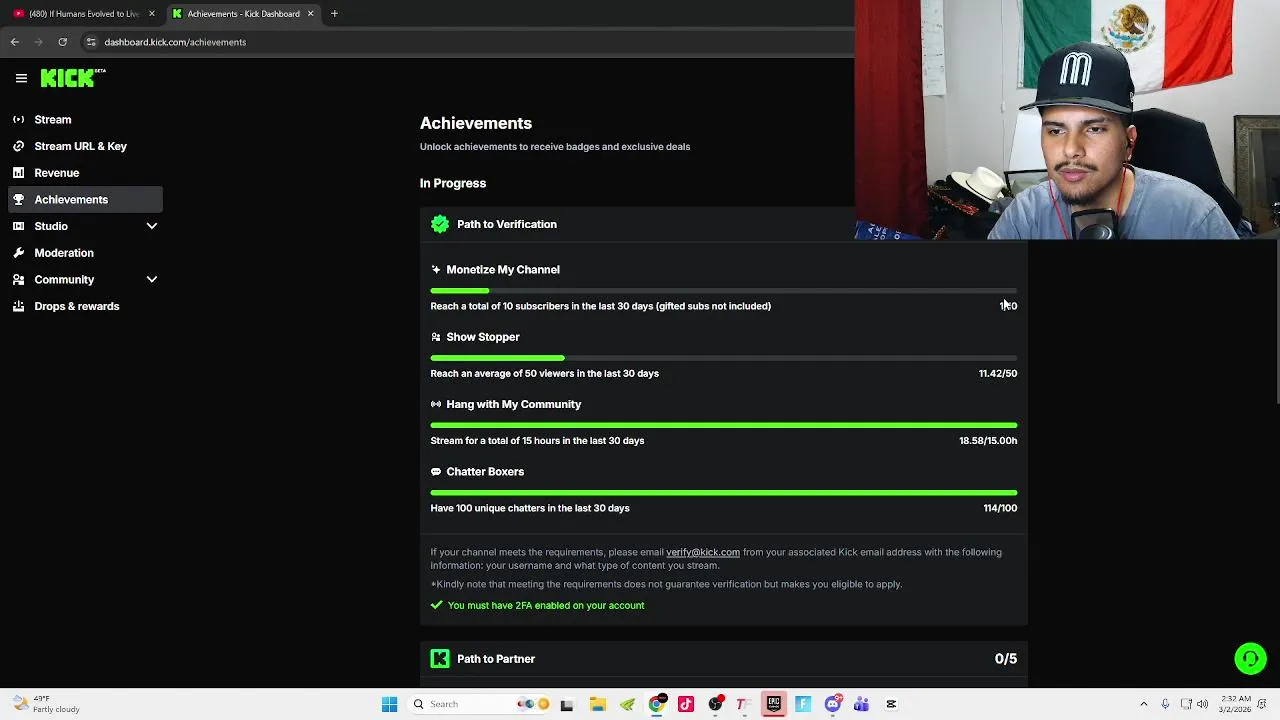
Task: Expand the Studio submenu chevron
Action: point(152,226)
